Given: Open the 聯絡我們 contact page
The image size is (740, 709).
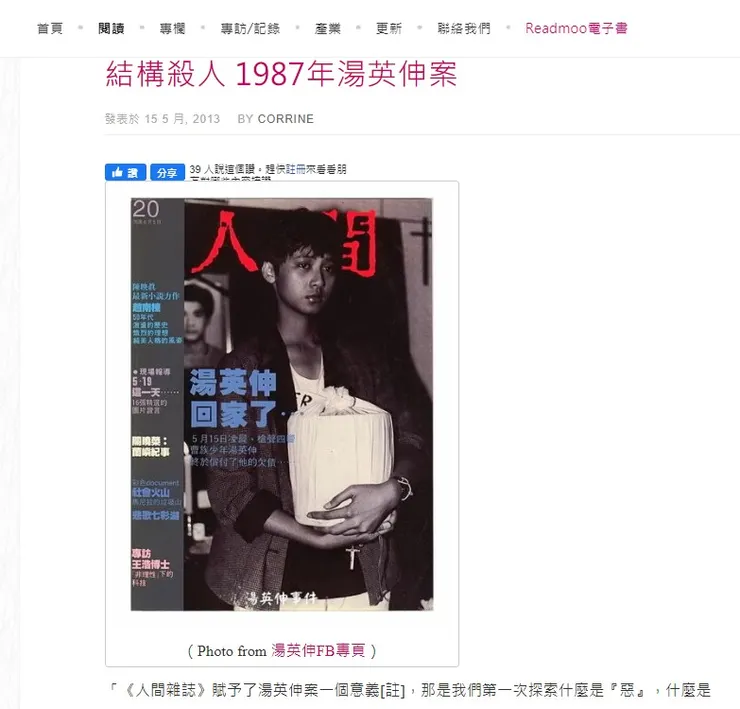Looking at the screenshot, I should point(464,28).
